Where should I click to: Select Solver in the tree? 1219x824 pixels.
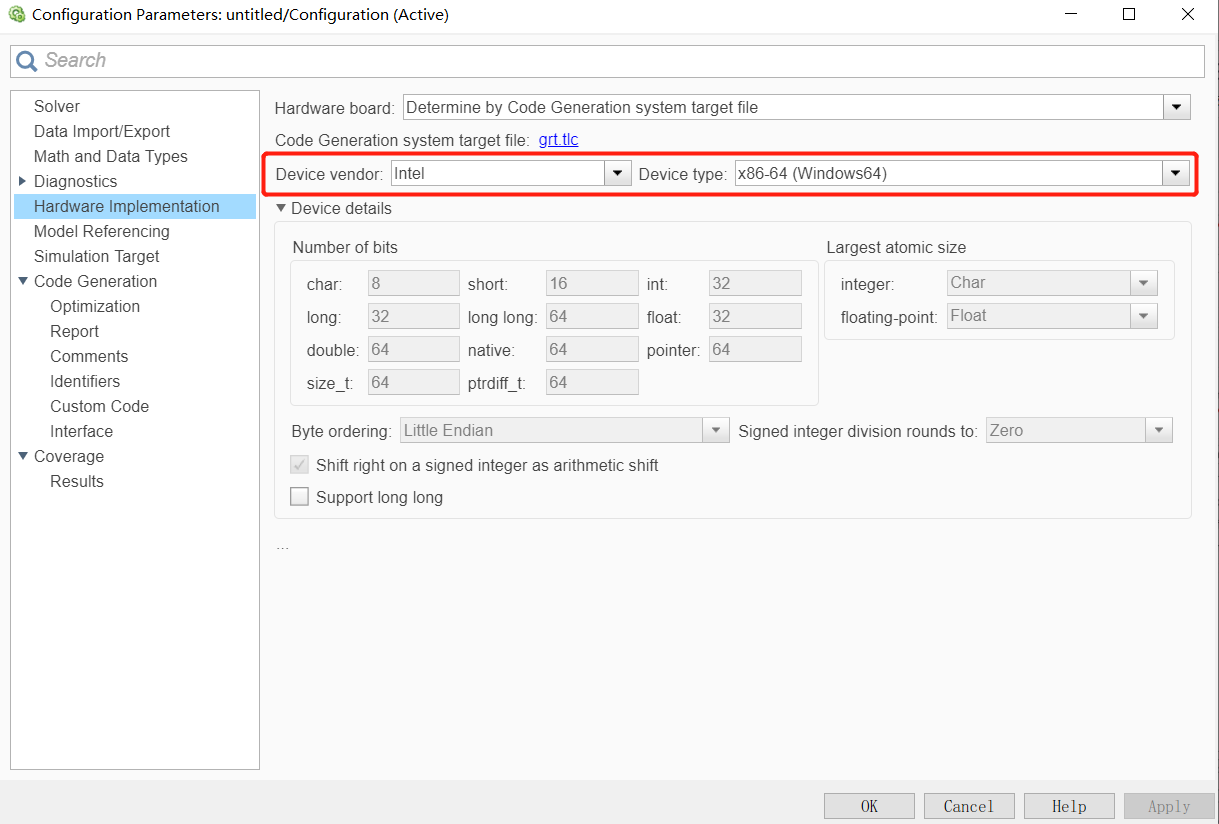57,106
